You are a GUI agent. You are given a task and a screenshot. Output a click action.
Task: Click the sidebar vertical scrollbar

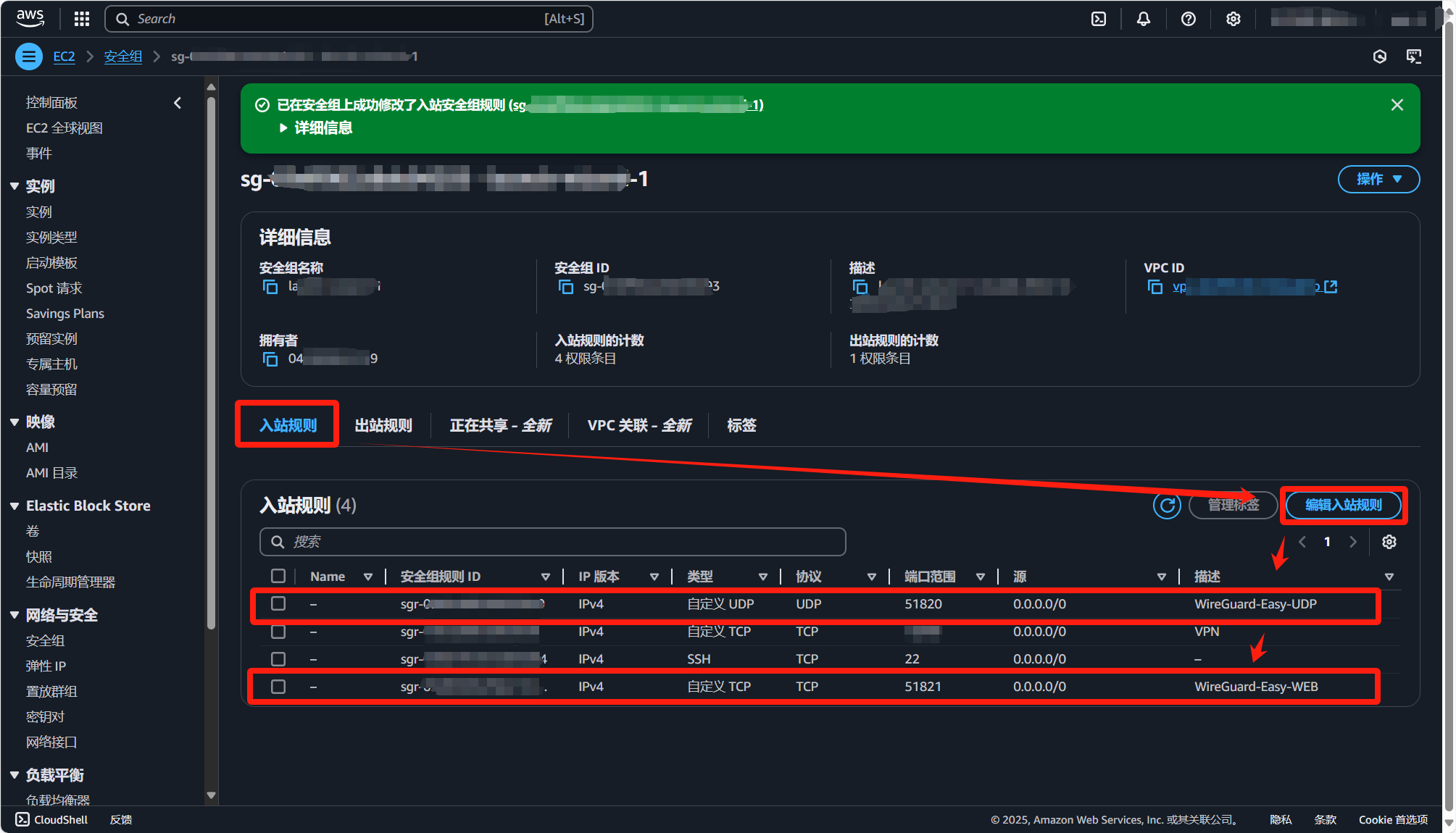tap(211, 362)
